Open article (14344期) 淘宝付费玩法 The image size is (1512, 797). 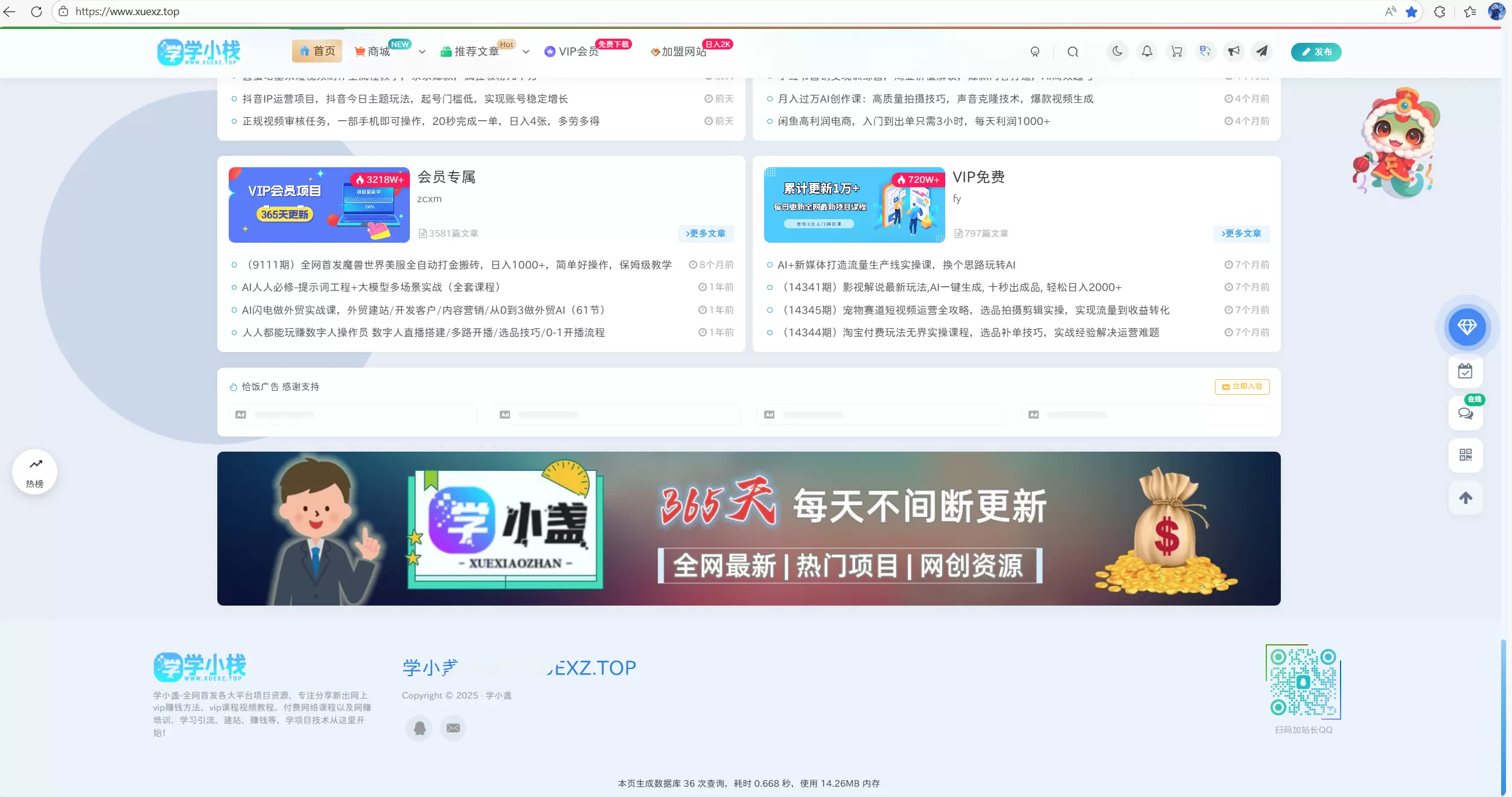point(968,332)
